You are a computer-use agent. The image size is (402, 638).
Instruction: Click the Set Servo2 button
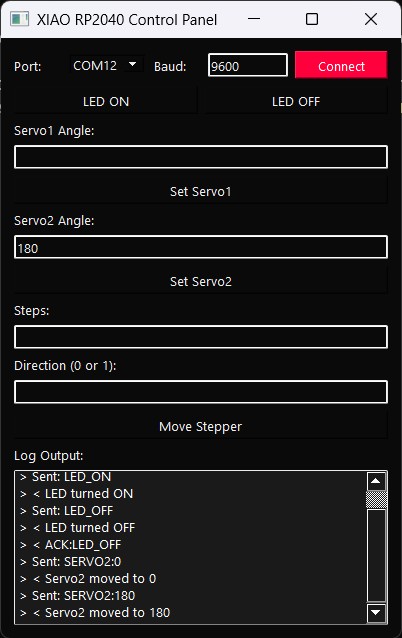pos(201,281)
